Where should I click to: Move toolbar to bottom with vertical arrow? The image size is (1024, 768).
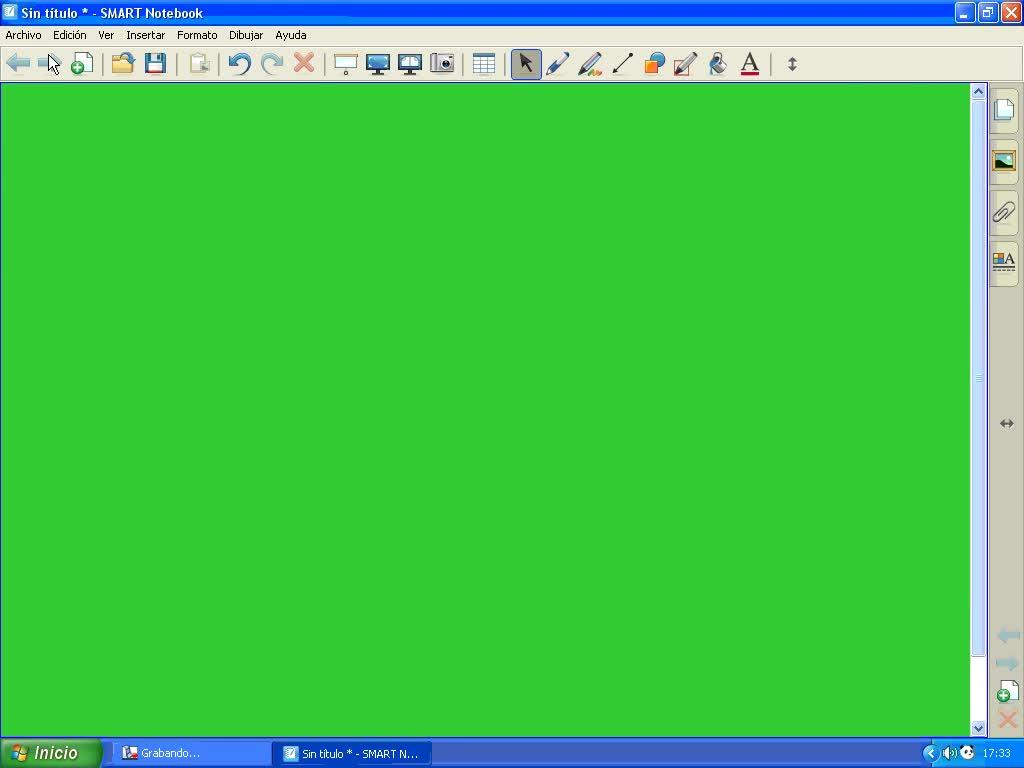(792, 64)
